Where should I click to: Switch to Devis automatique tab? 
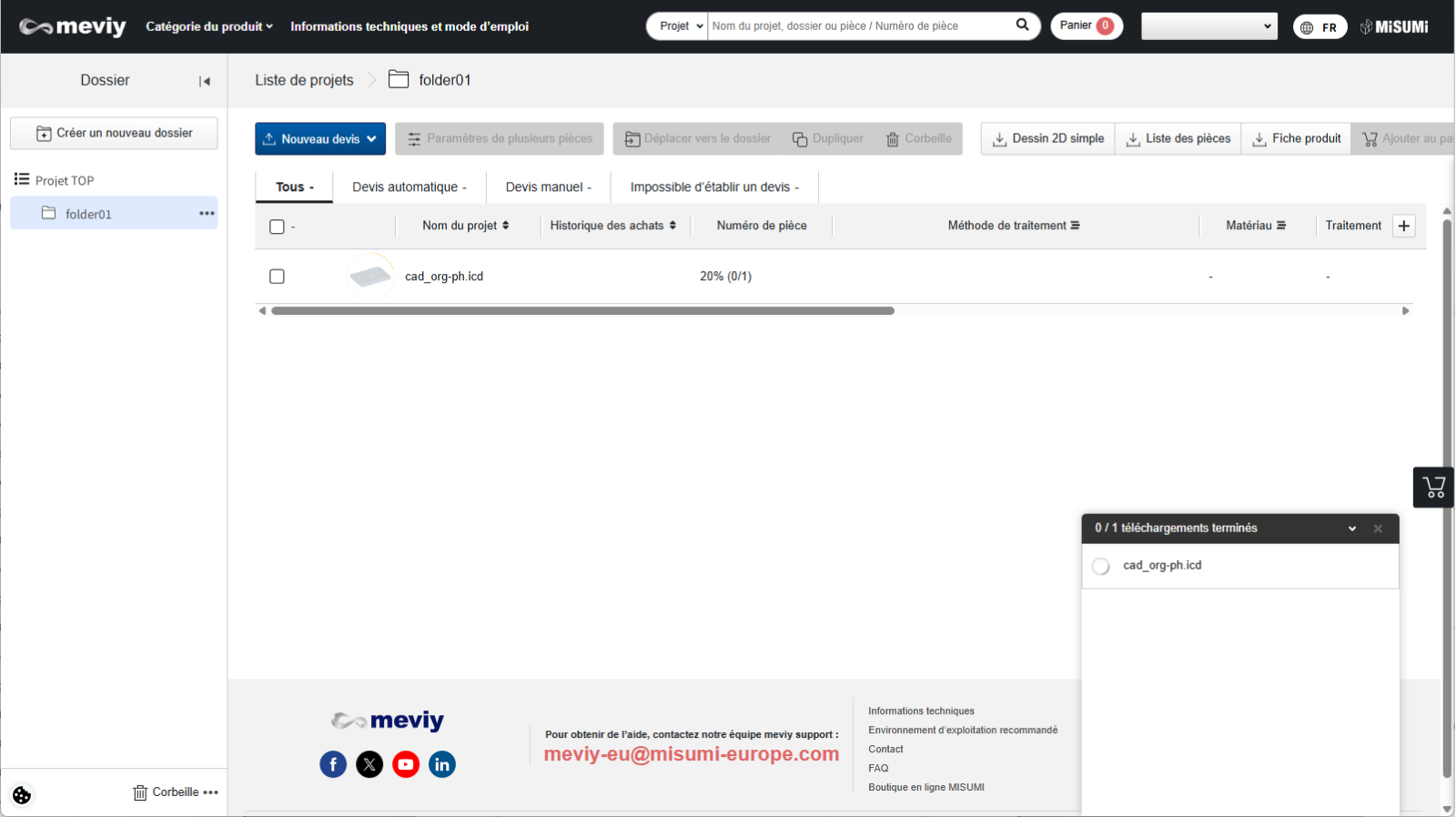[x=409, y=187]
